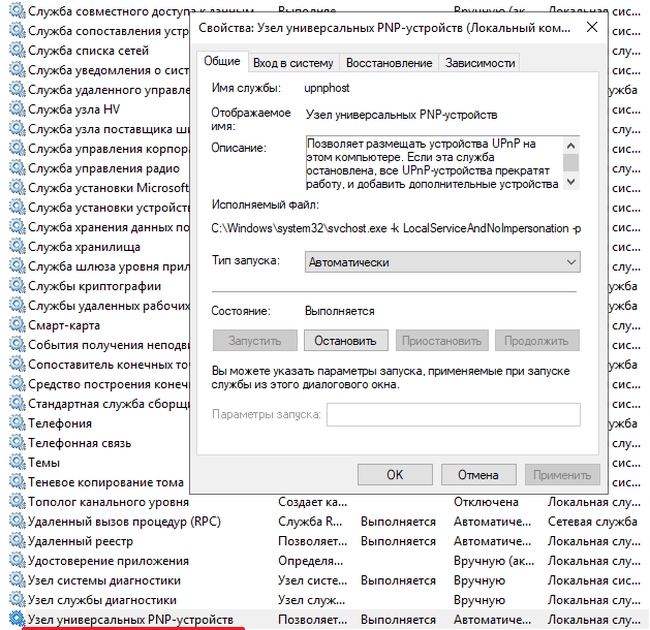Click gear icon next to Смарт-карта
650x630 pixels.
click(x=16, y=325)
